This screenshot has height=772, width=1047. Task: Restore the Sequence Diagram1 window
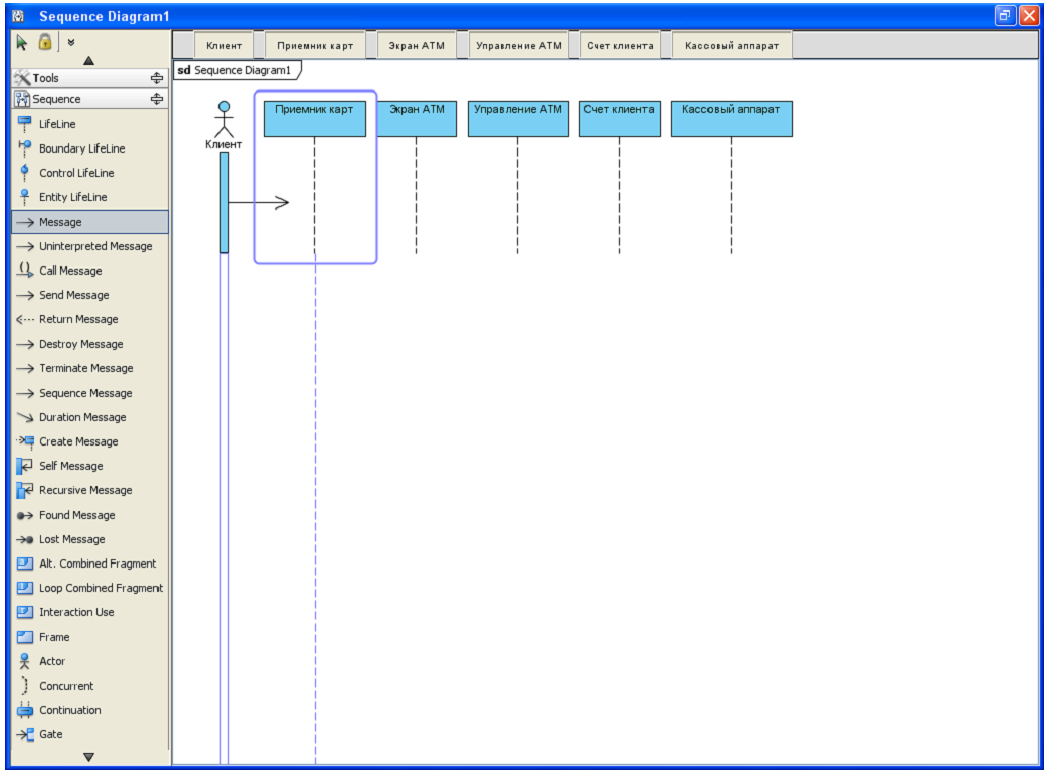point(1005,15)
